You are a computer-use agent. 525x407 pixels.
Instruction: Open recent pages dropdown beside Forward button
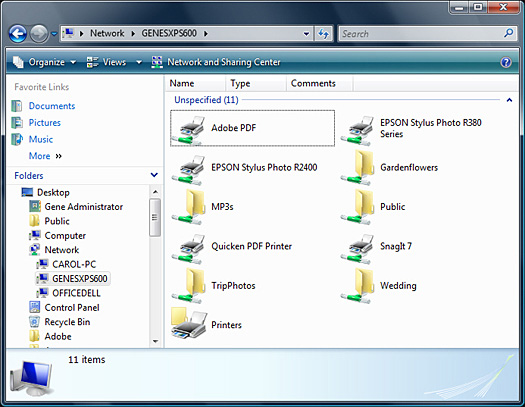(54, 34)
